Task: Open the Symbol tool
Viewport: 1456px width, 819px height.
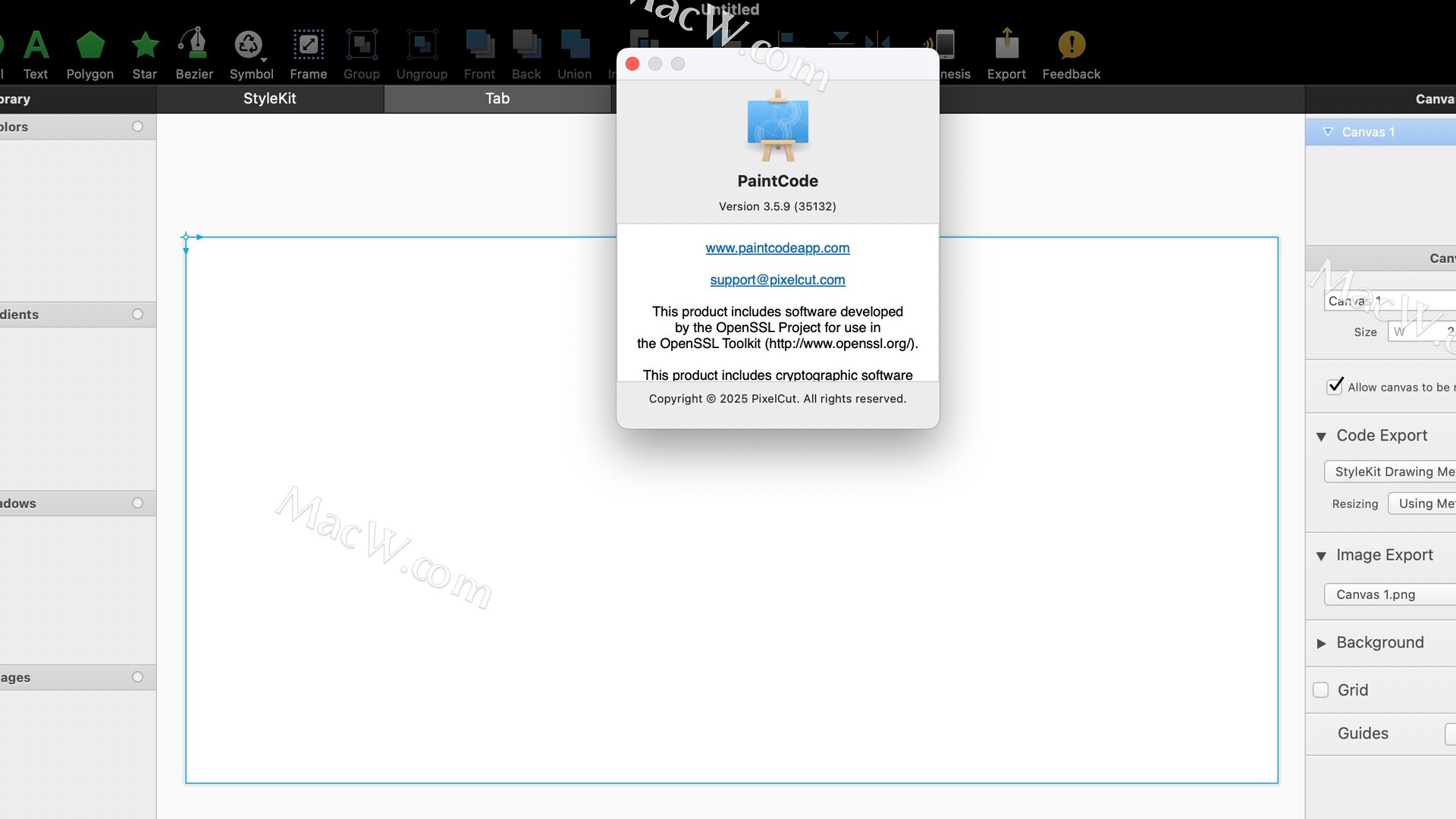Action: tap(251, 55)
